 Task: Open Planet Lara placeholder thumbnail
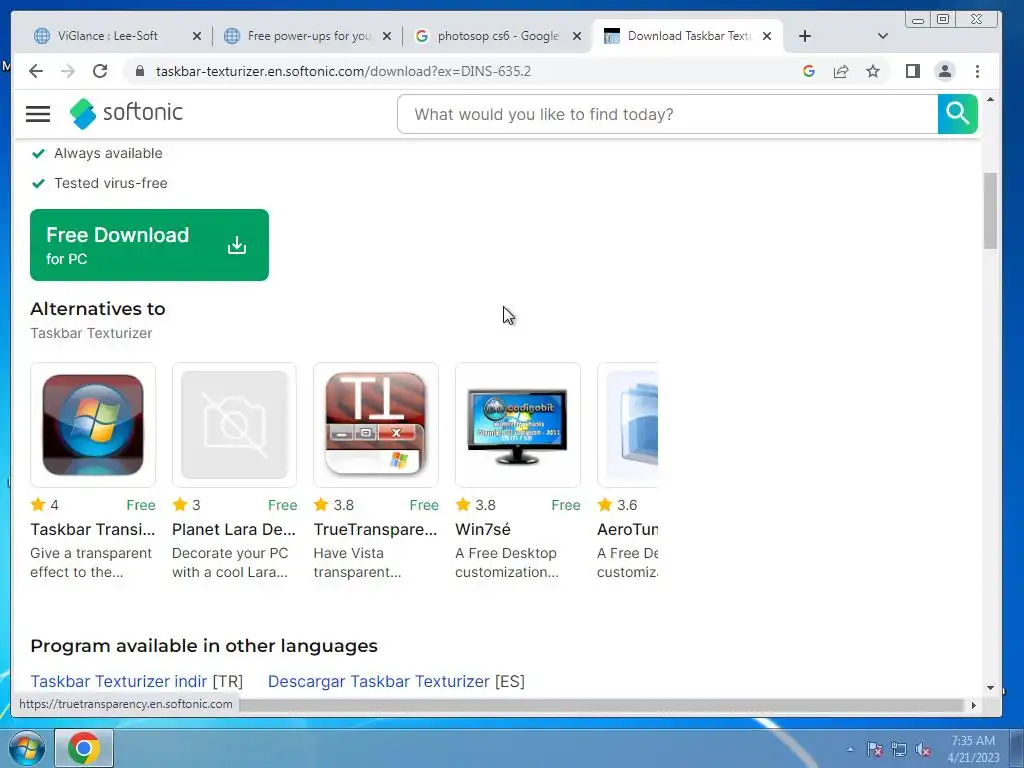(x=234, y=424)
